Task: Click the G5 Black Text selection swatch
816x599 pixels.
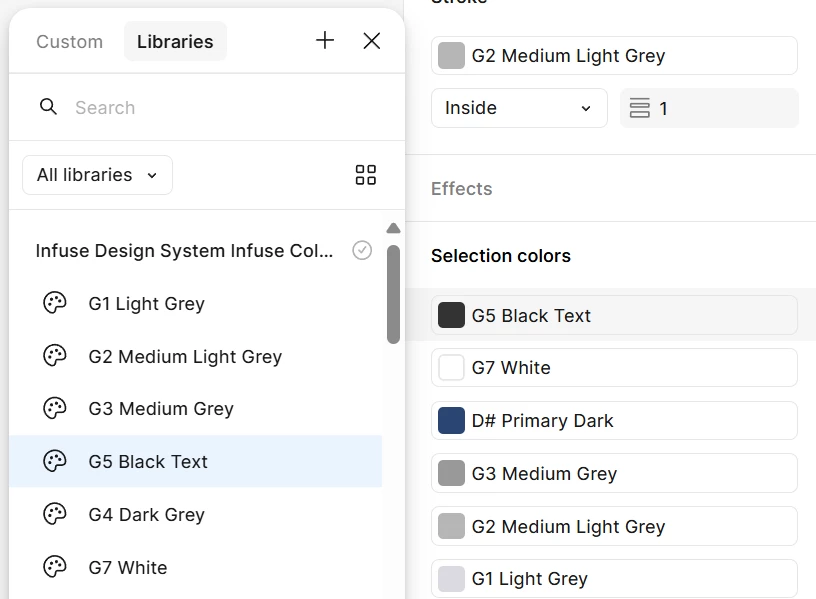Action: [452, 315]
